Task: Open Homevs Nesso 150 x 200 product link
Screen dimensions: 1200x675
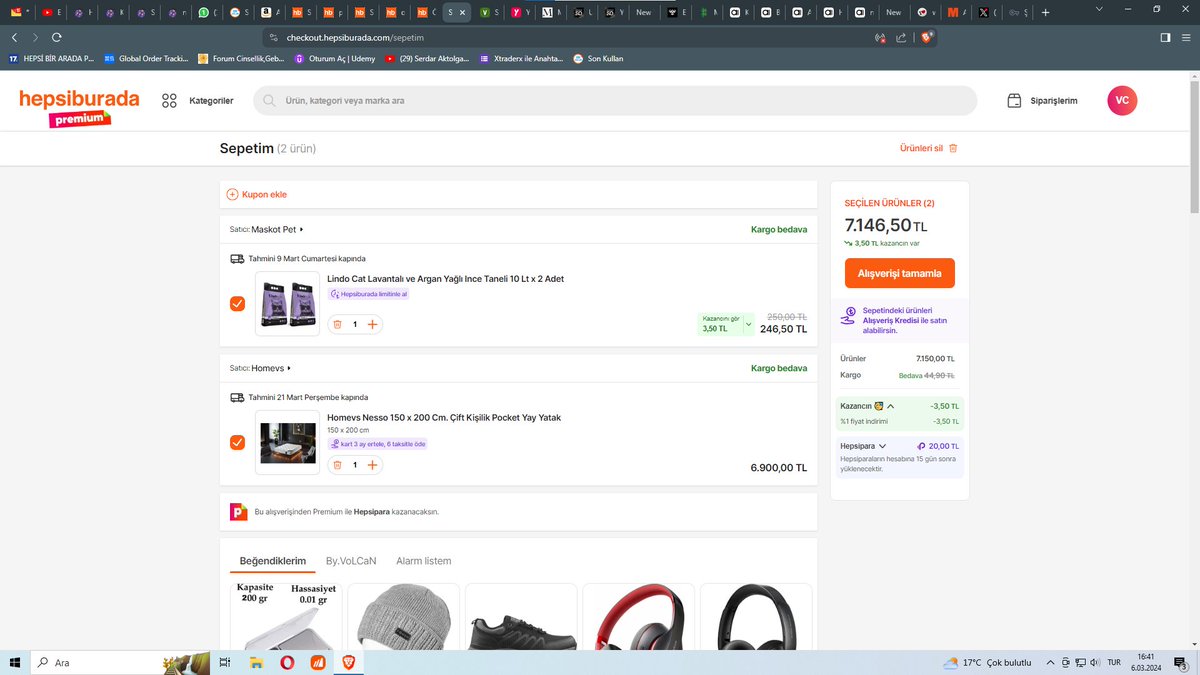Action: (x=444, y=417)
